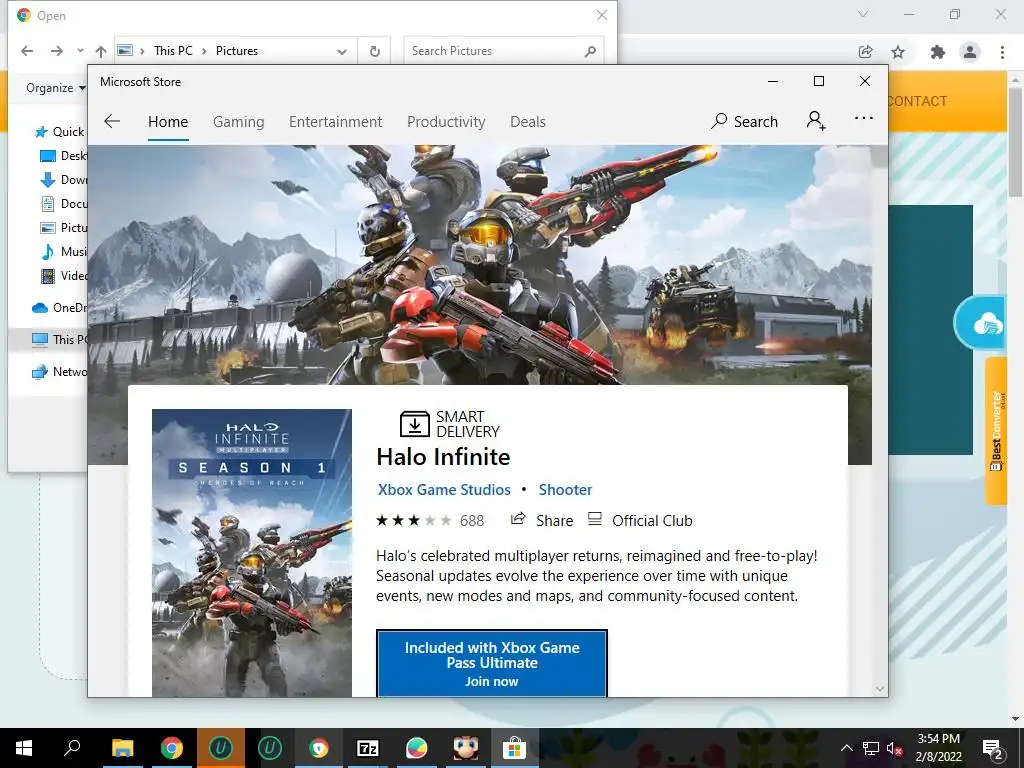
Task: Open recent locations dropdown in Open dialog
Action: click(x=80, y=50)
